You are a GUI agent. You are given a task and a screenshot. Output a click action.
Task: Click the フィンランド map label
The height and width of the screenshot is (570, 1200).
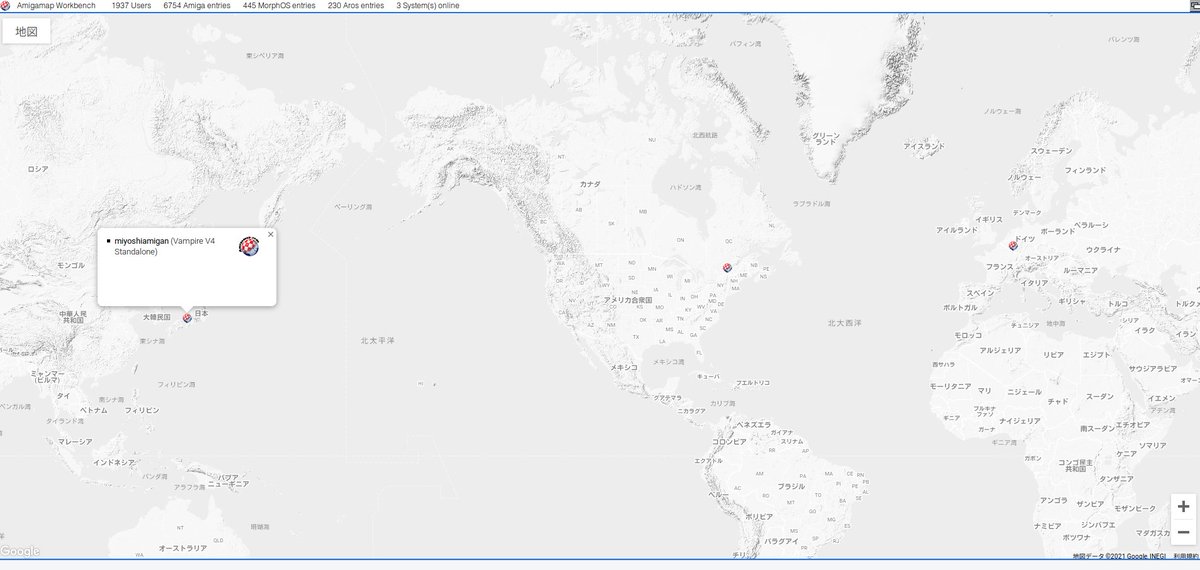(x=1086, y=170)
